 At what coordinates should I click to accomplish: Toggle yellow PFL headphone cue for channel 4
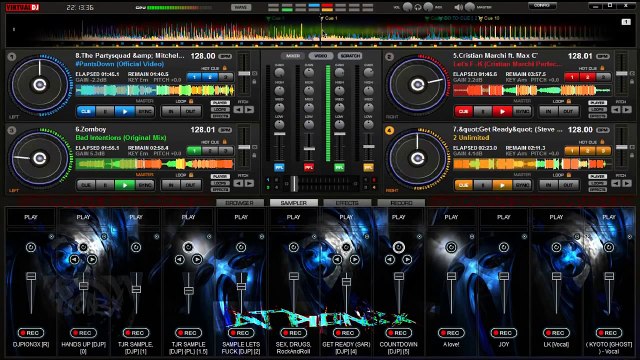coord(369,167)
